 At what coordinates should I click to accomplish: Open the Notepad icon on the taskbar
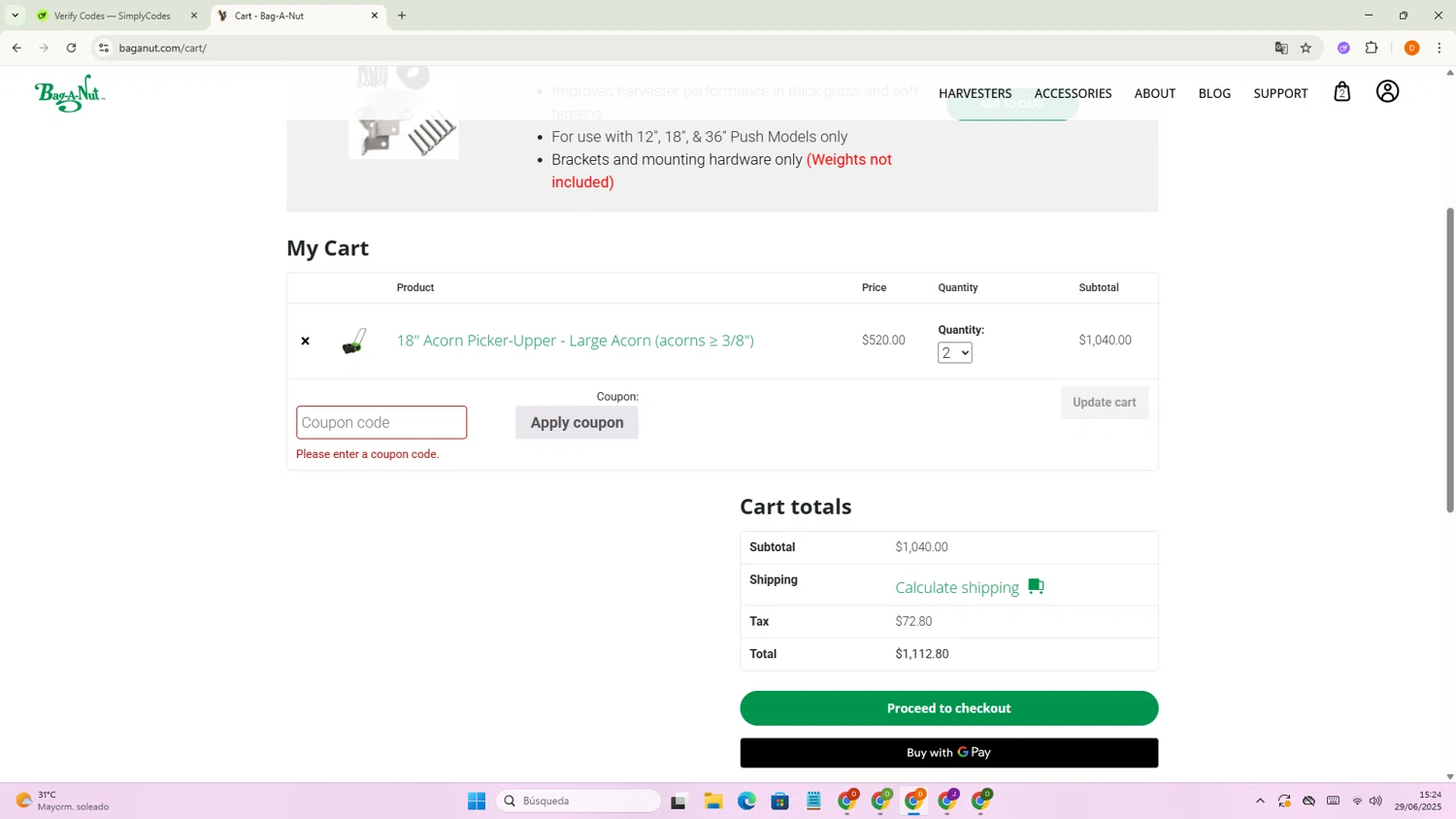coord(813,801)
